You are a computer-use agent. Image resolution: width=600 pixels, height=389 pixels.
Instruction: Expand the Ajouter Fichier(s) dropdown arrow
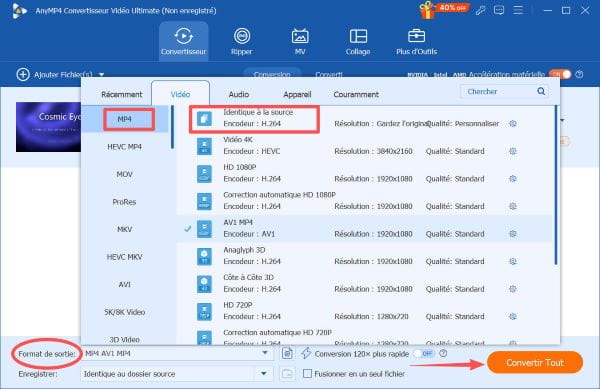click(101, 75)
